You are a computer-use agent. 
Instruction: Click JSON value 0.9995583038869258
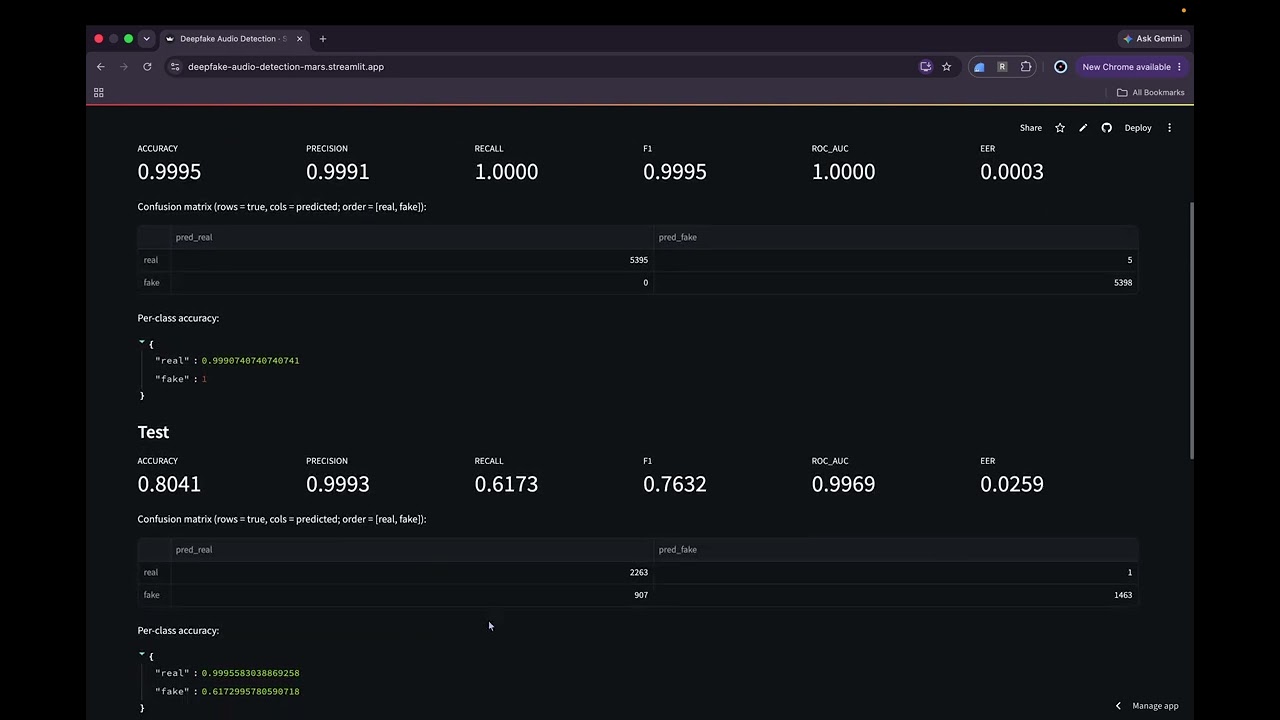(250, 673)
